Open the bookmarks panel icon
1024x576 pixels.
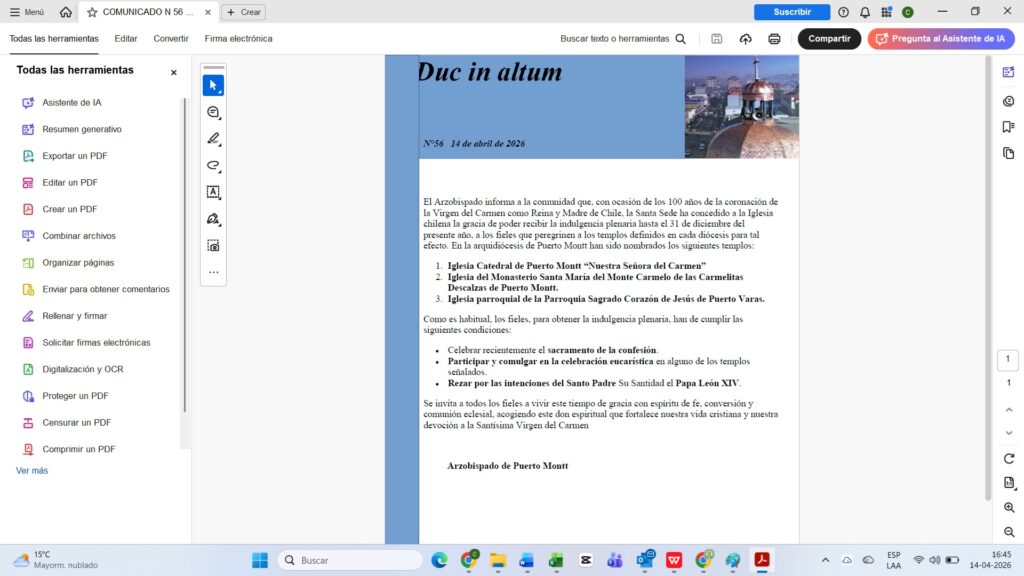point(1008,127)
